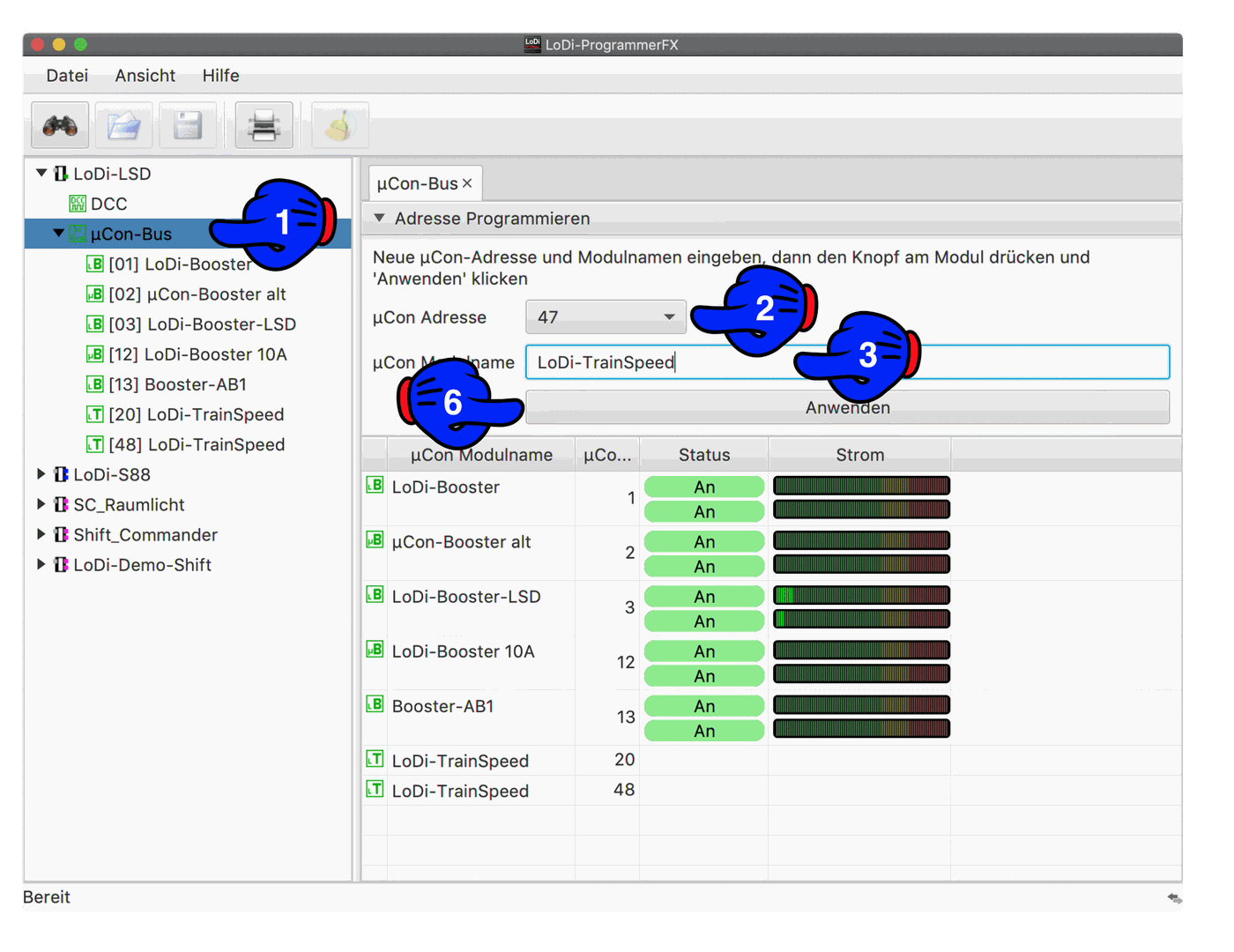Click TrainSpeed icon beside [48] LoDi-TrainSpeed
The width and height of the screenshot is (1234, 952).
tap(94, 443)
